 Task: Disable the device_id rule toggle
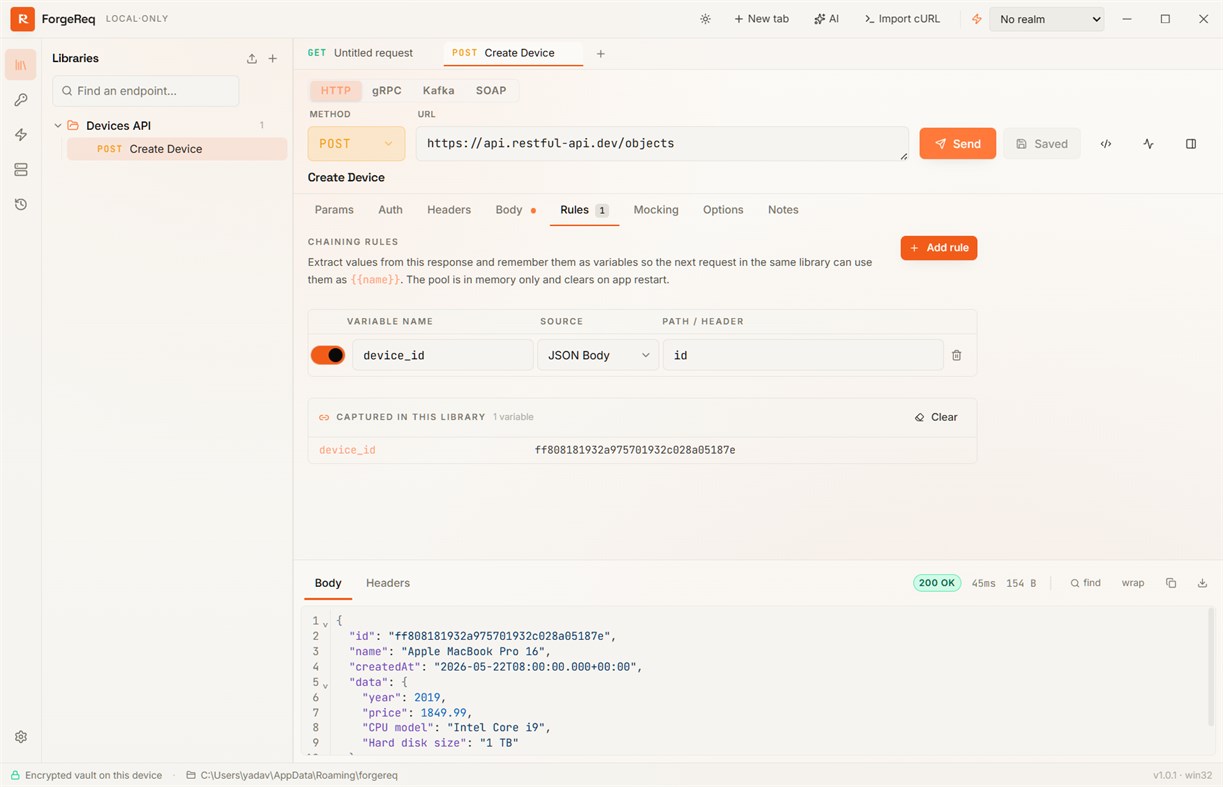328,355
